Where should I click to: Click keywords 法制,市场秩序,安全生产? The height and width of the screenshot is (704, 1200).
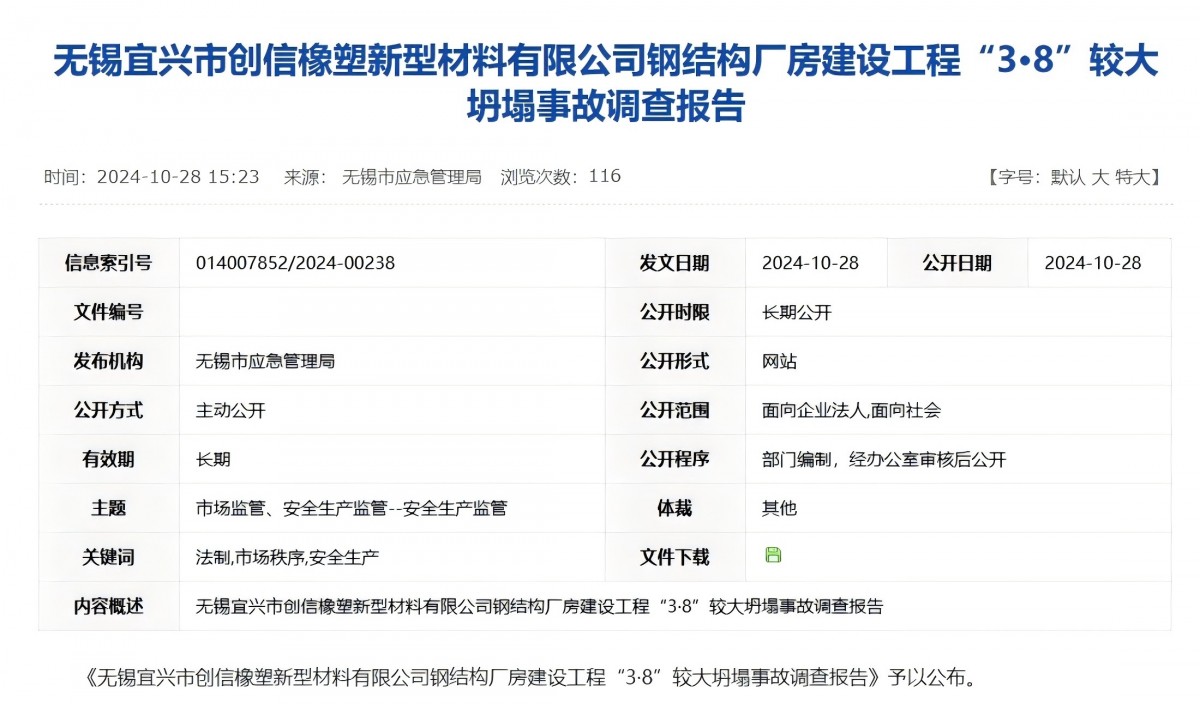(x=287, y=557)
